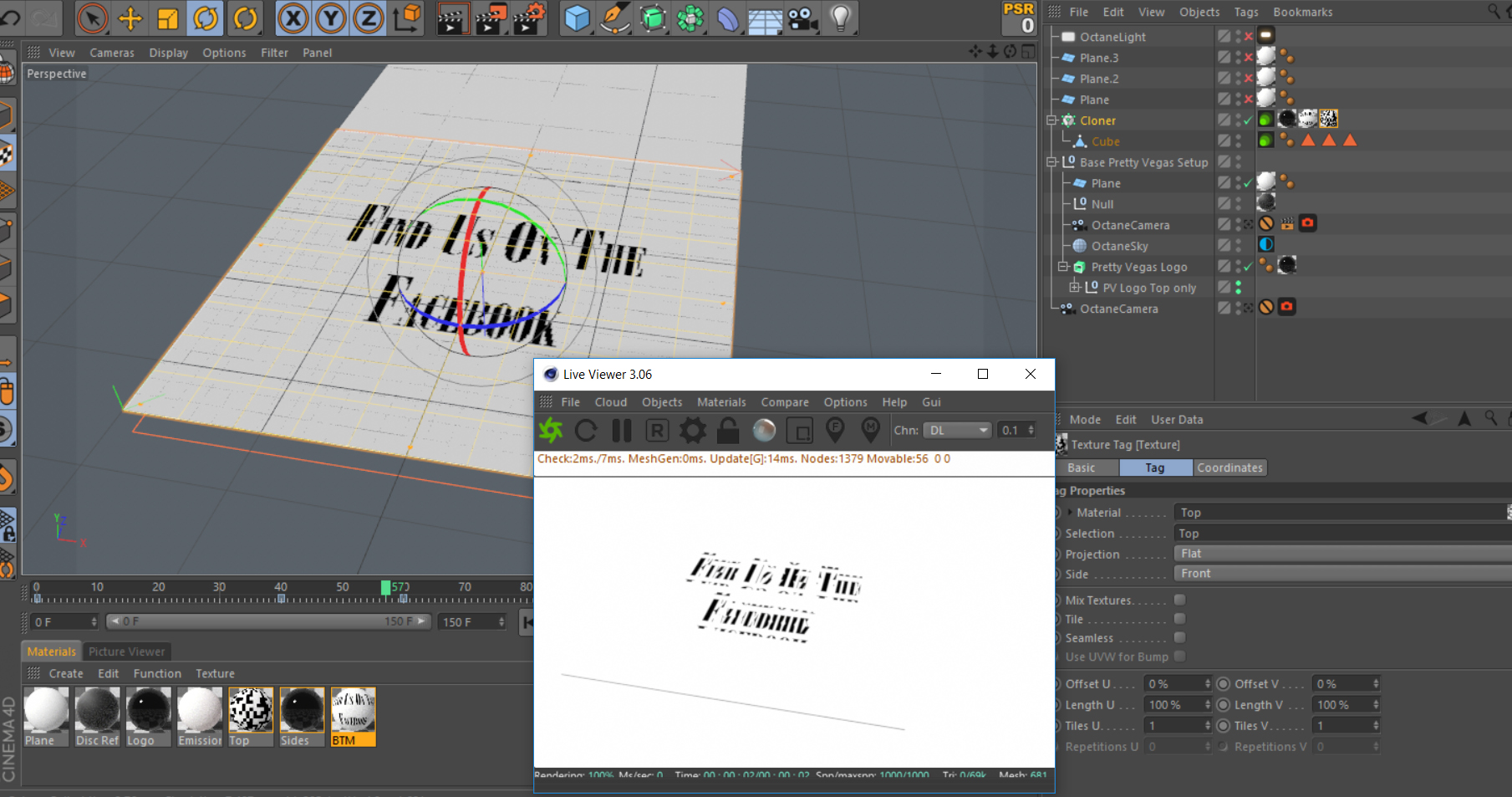Viewport: 1512px width, 797px height.
Task: Enable the Mix Textures checkbox
Action: 1179,600
